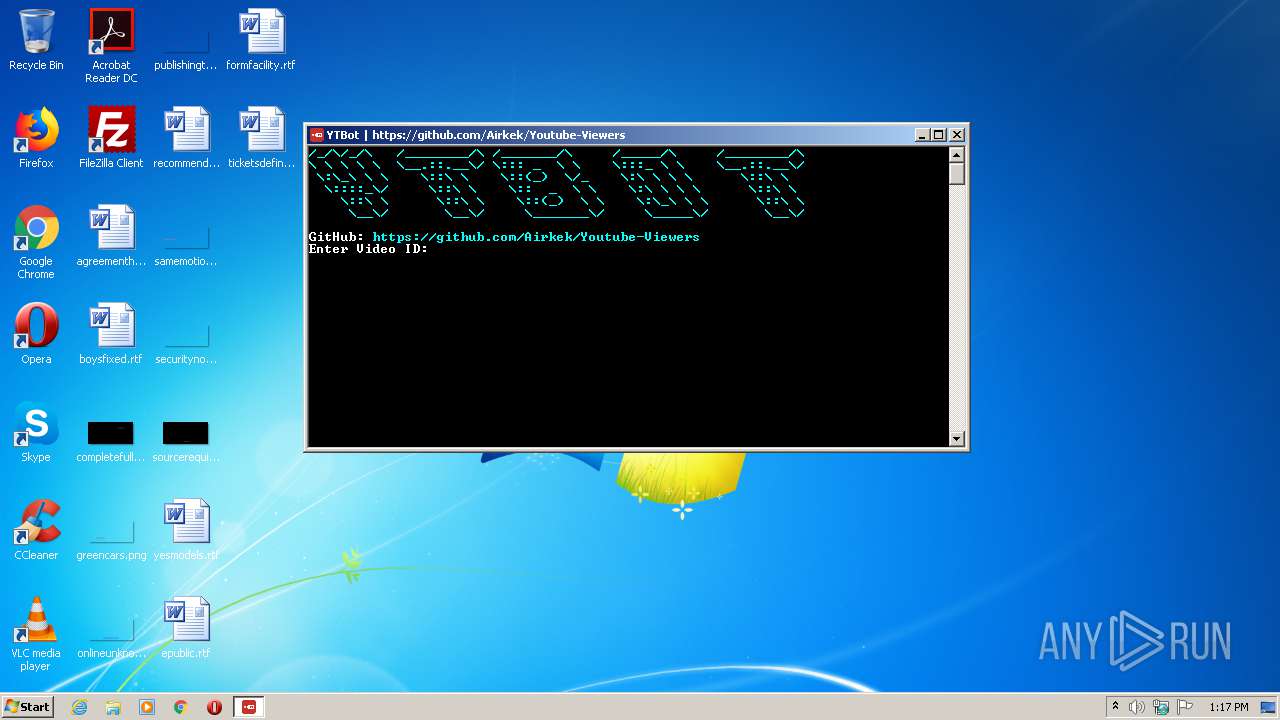This screenshot has height=720, width=1280.
Task: Open the YTBot window system menu icon
Action: pos(316,135)
